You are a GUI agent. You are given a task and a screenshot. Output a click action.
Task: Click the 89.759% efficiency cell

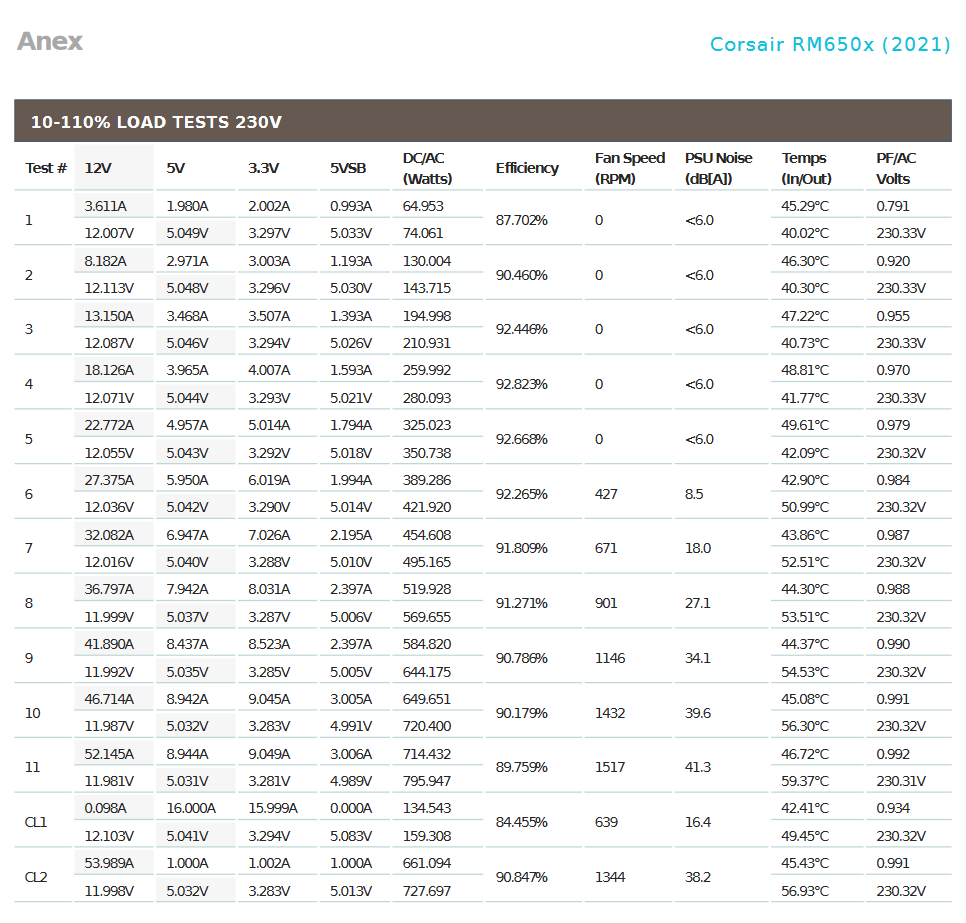coord(521,767)
